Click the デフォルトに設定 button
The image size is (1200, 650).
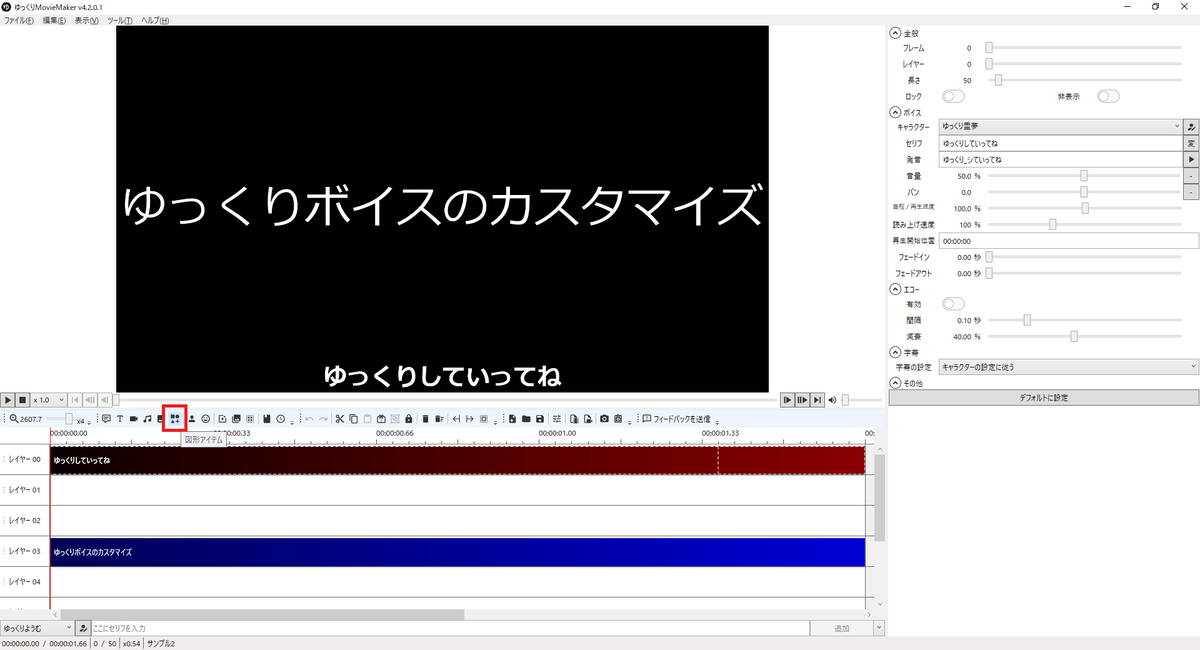click(1042, 398)
